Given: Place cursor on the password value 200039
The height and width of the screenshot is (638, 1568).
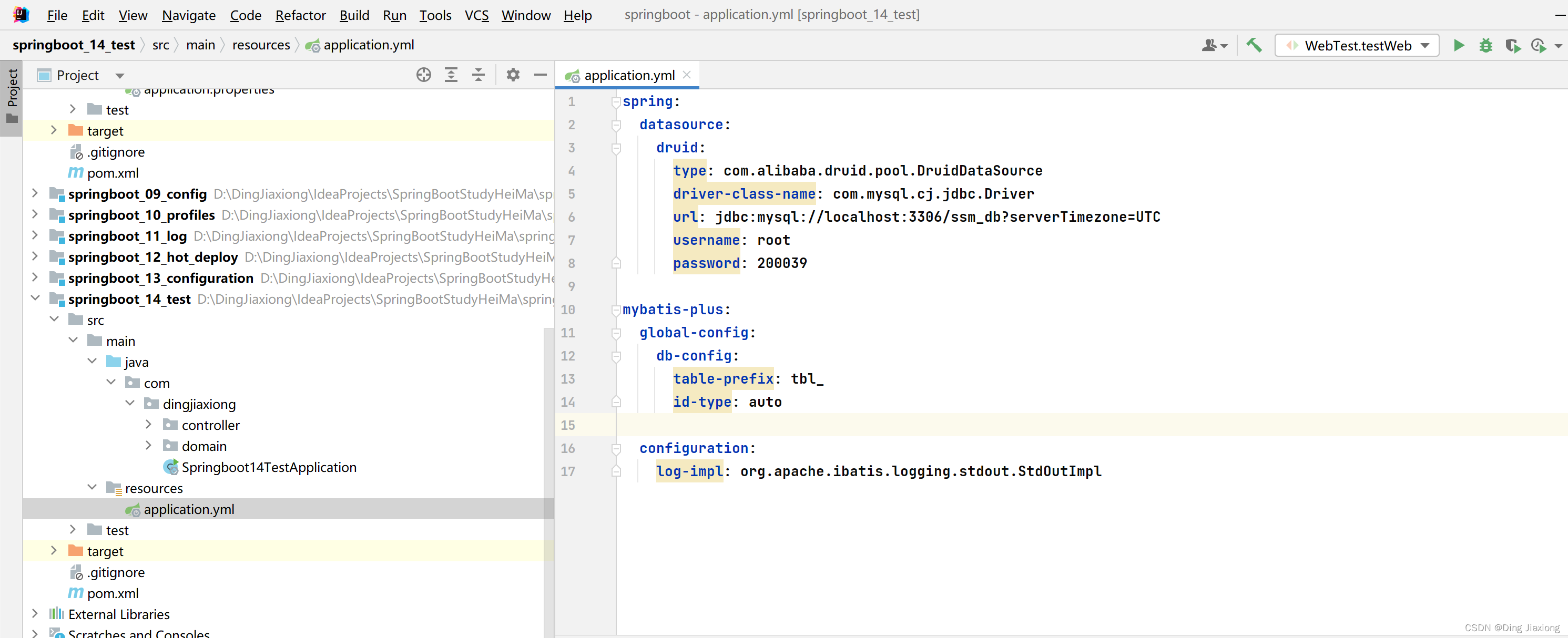Looking at the screenshot, I should (x=781, y=263).
